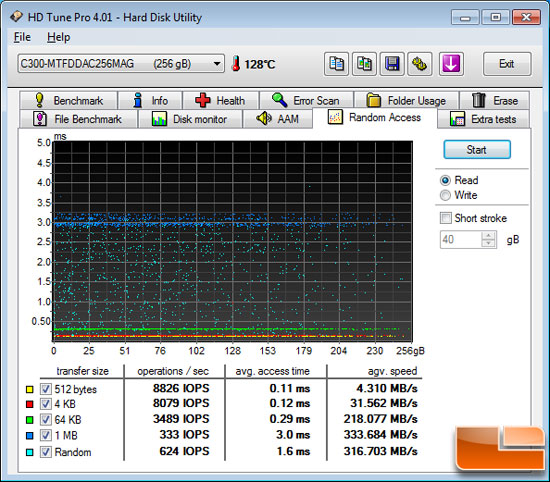Uncheck the 1 MB transfer size checkbox

[45, 435]
